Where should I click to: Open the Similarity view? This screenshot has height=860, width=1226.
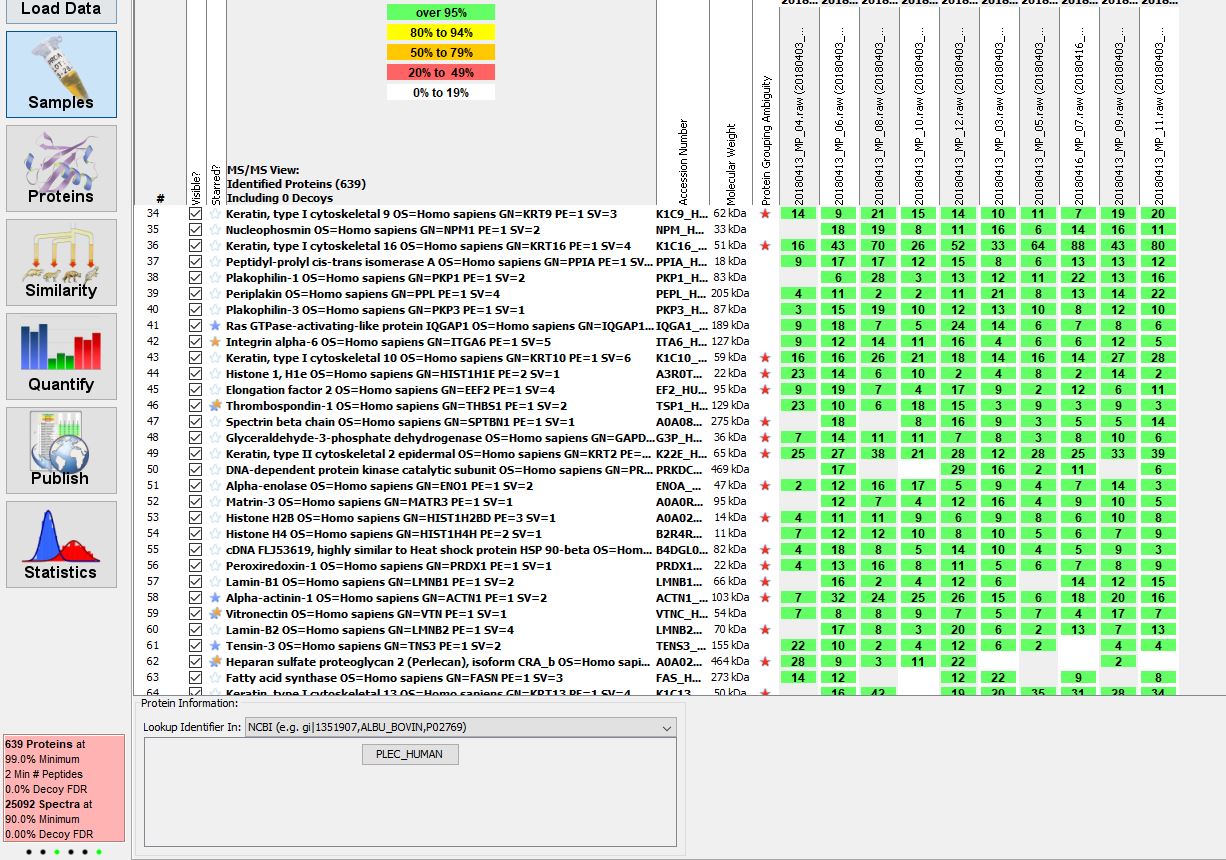61,262
